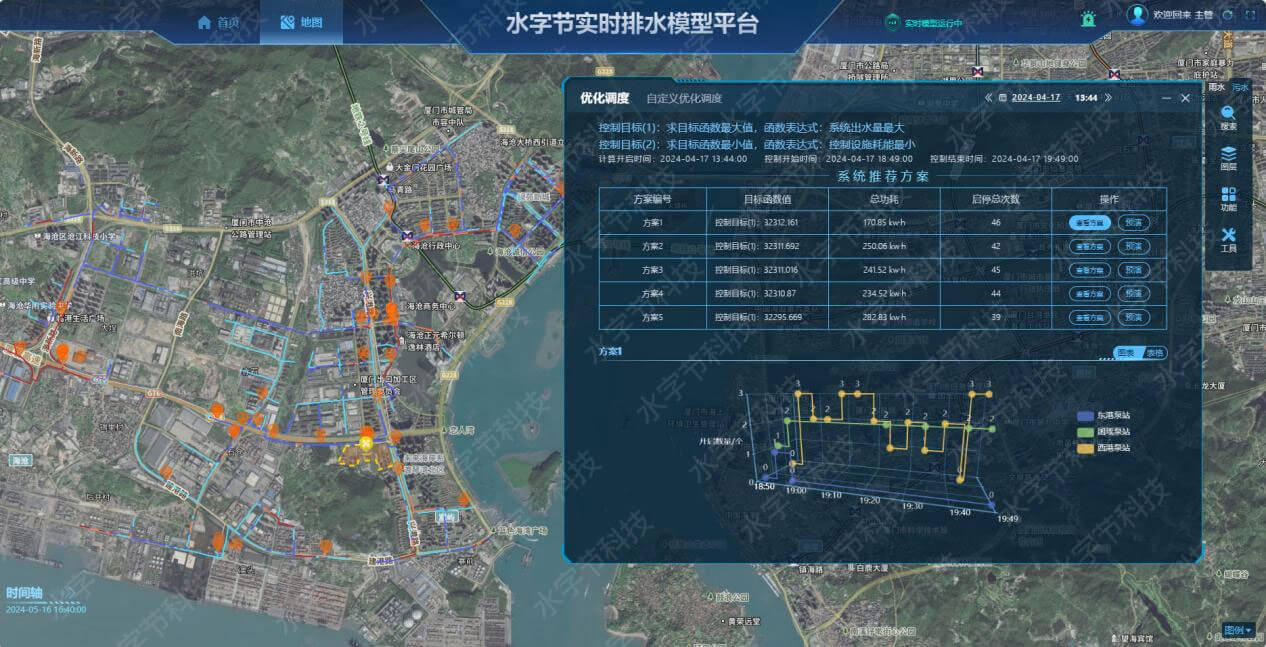Viewport: 1266px width, 647px height.
Task: Toggle 西港泵站 yellow legend swatch
Action: (x=1086, y=447)
